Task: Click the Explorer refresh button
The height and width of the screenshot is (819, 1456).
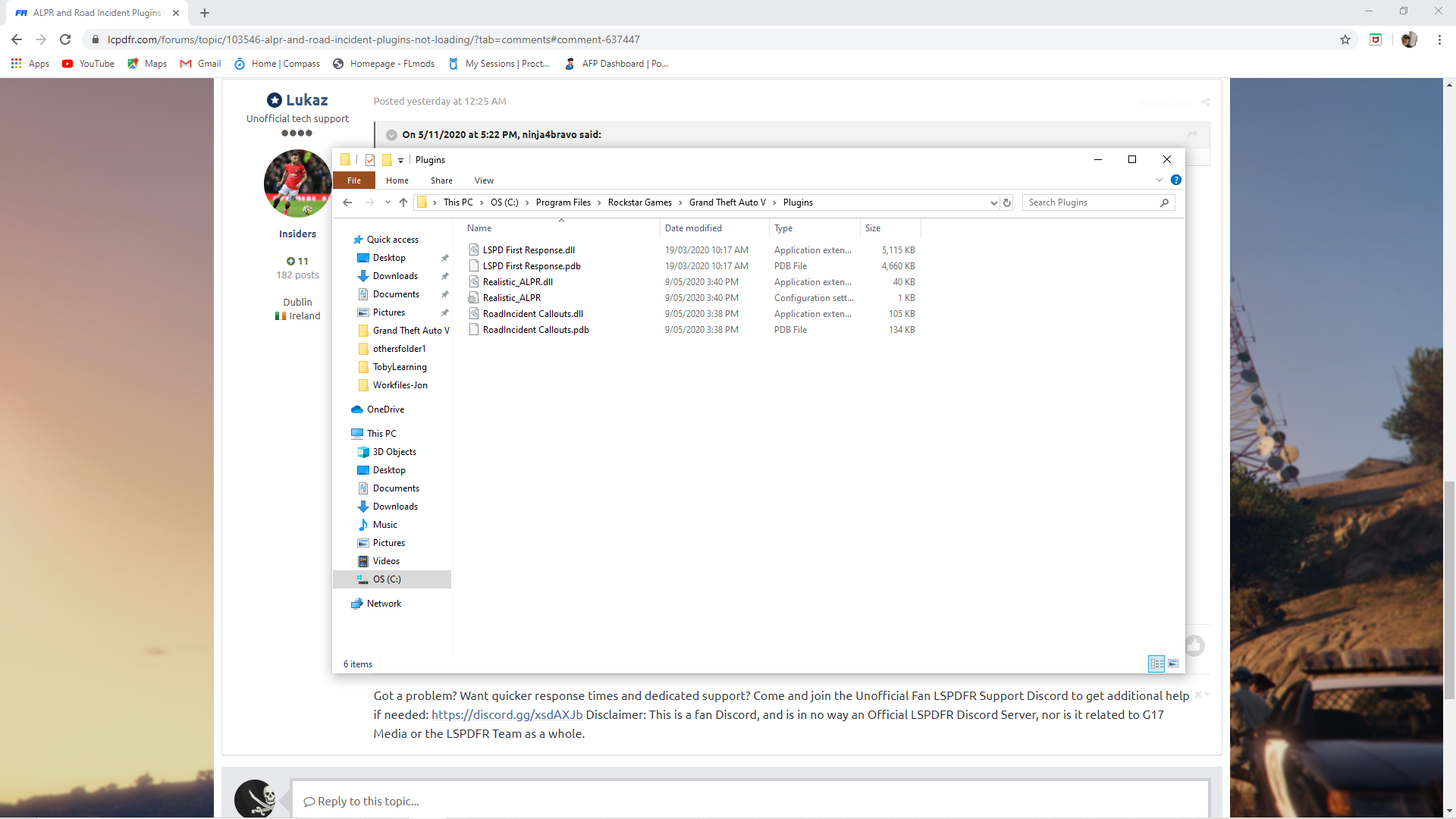Action: pyautogui.click(x=1007, y=202)
